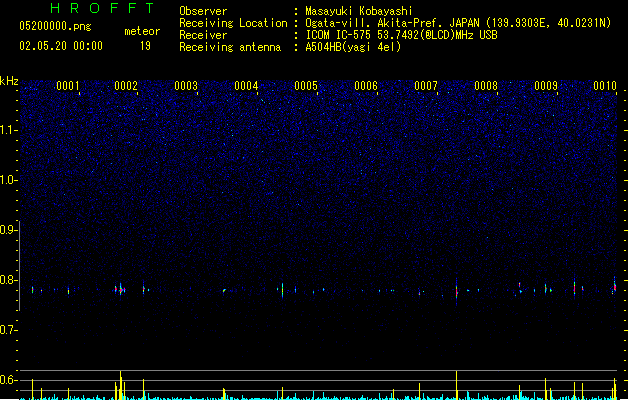Click the A504HB(yagi 4el) antenna value
This screenshot has width=629, height=400.
coord(353,47)
